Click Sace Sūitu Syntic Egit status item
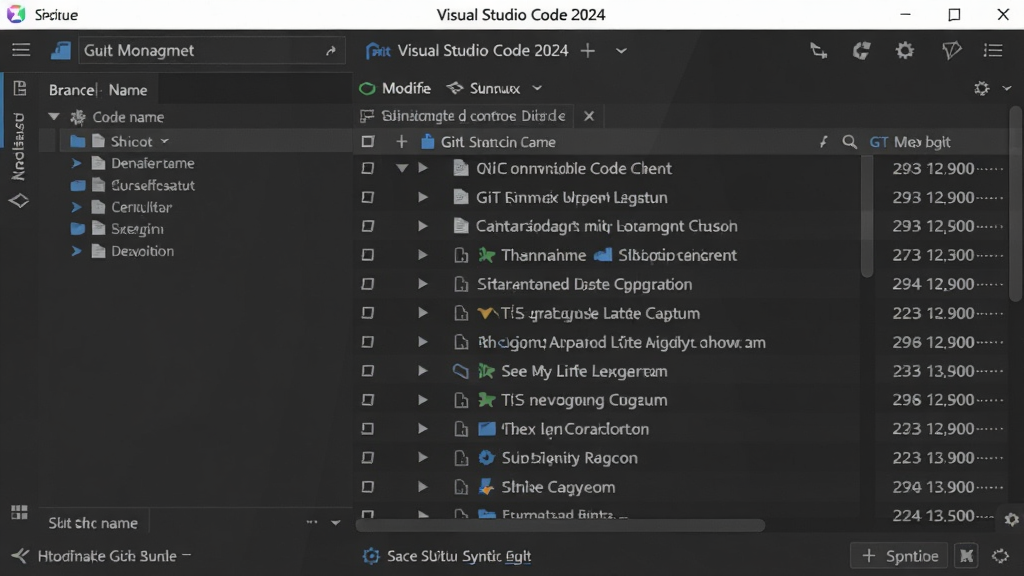The image size is (1024, 576). (x=447, y=556)
